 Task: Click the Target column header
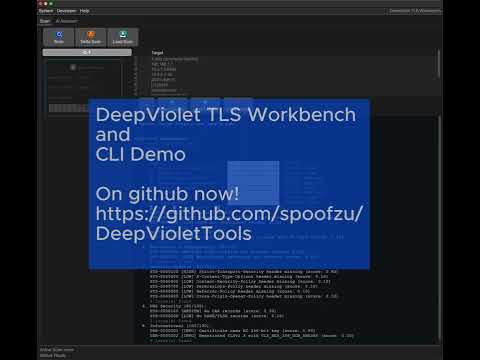point(157,53)
